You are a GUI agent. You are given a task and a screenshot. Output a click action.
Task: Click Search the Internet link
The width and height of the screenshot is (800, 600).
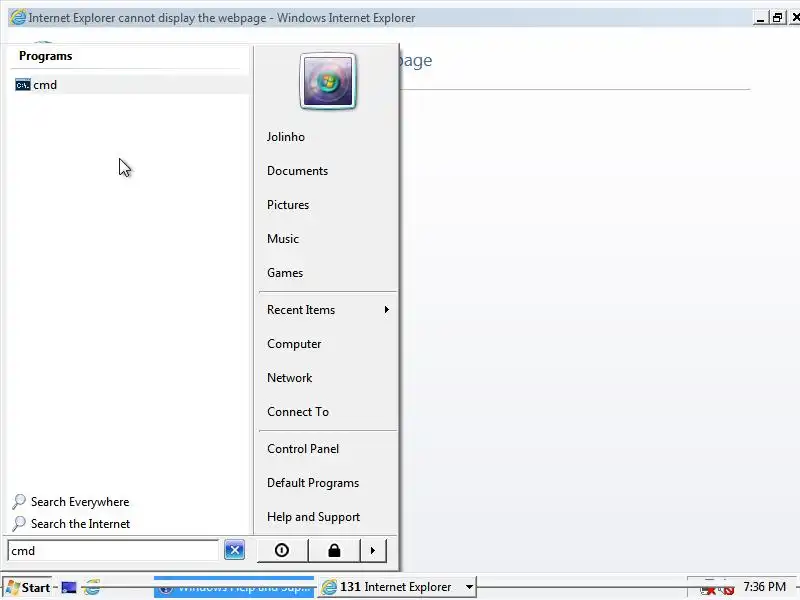tap(80, 524)
